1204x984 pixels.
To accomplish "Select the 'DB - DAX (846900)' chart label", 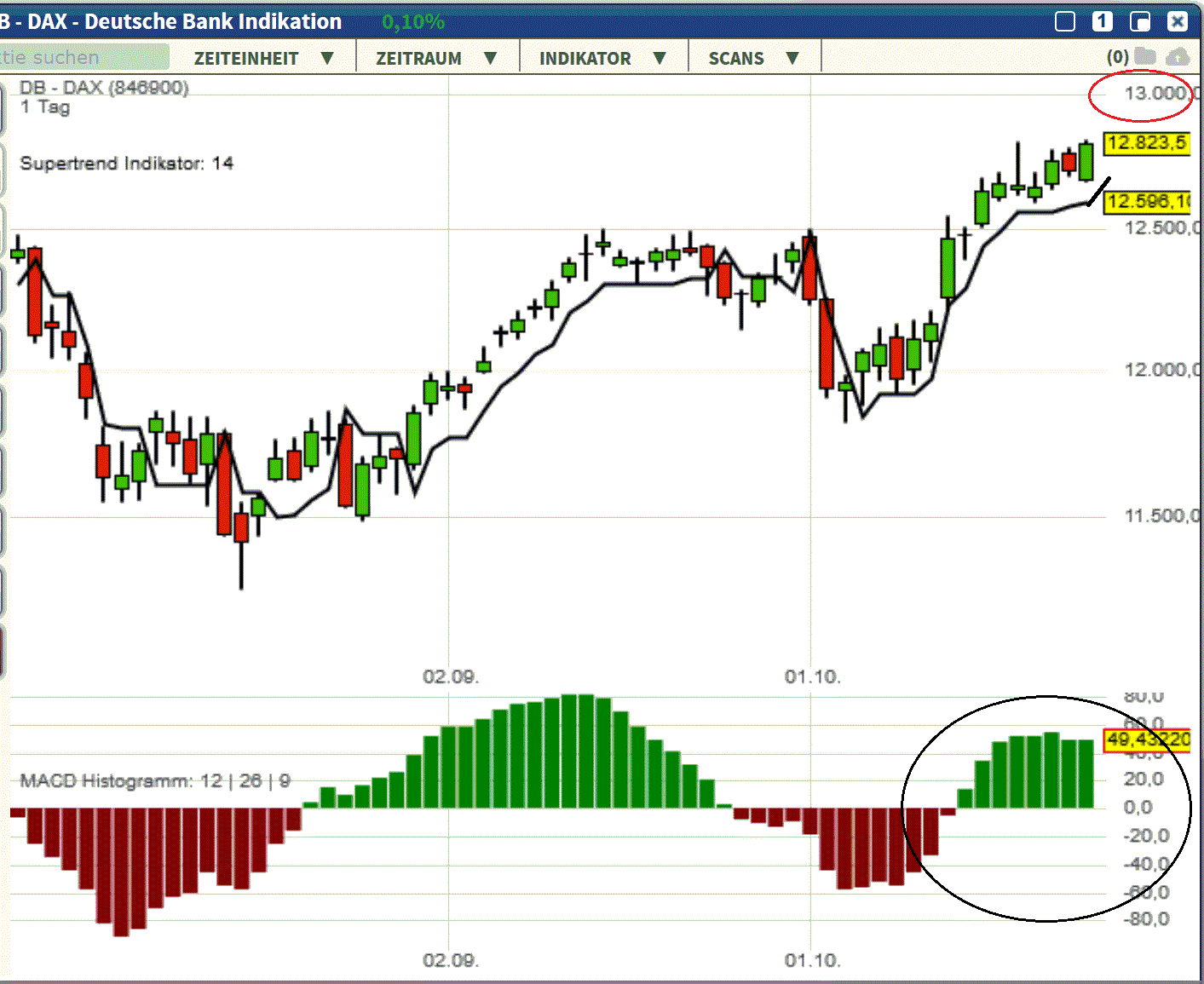I will (104, 88).
